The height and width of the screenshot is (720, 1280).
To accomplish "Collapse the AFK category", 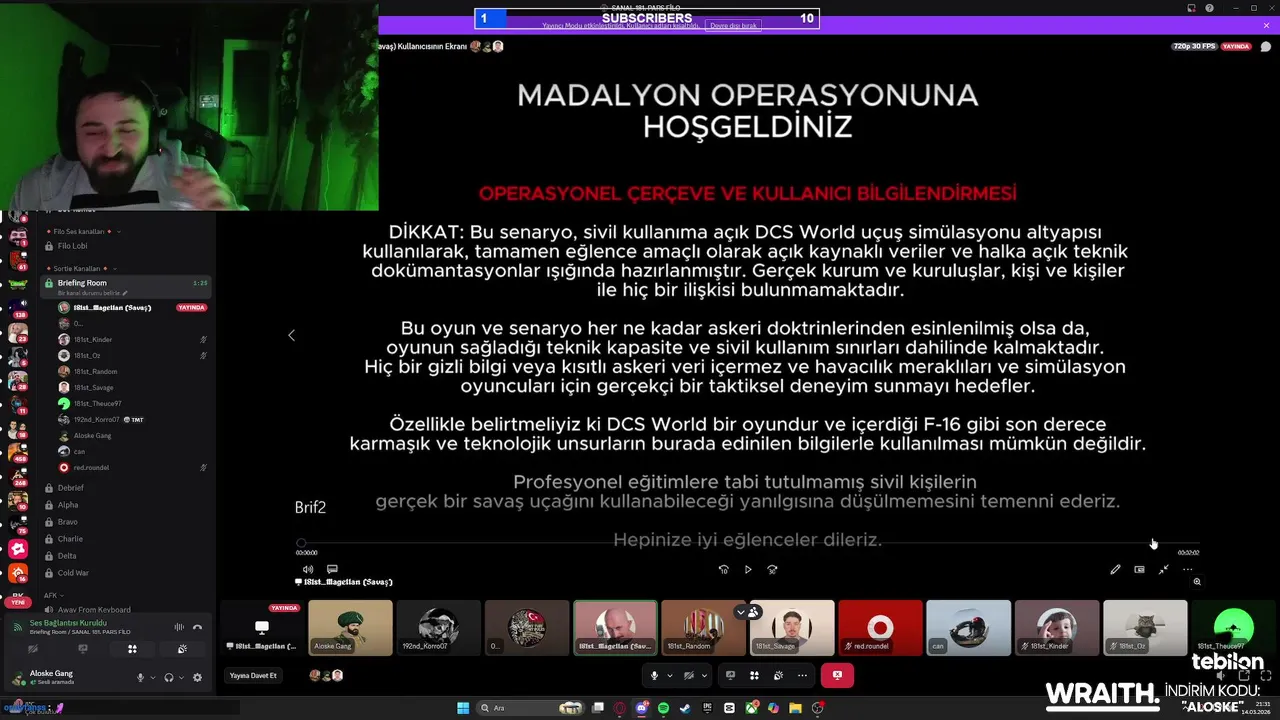I will tap(53, 595).
